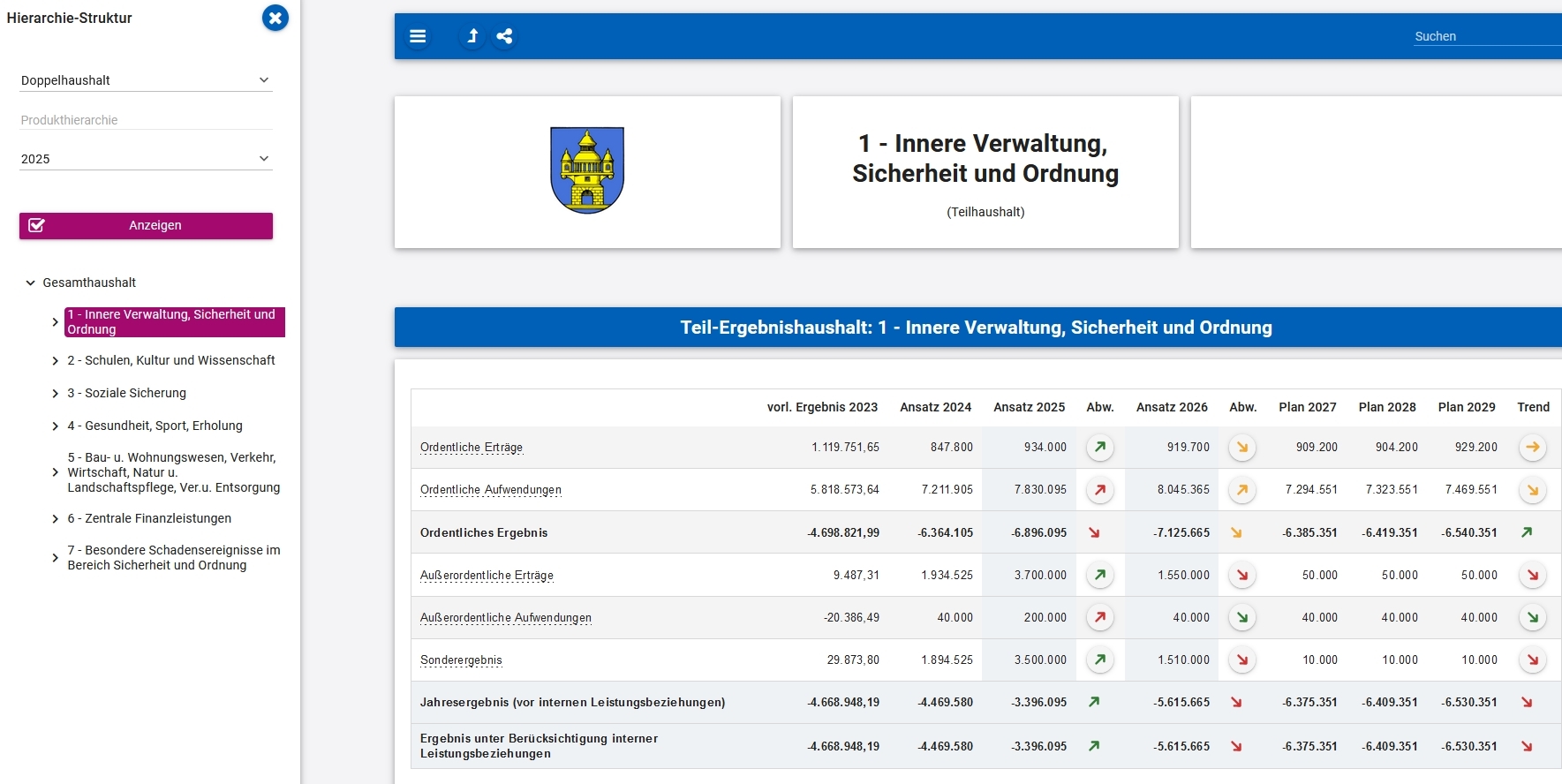
Task: Click trend arrow for Ordentliche Erträge row
Action: [1532, 448]
